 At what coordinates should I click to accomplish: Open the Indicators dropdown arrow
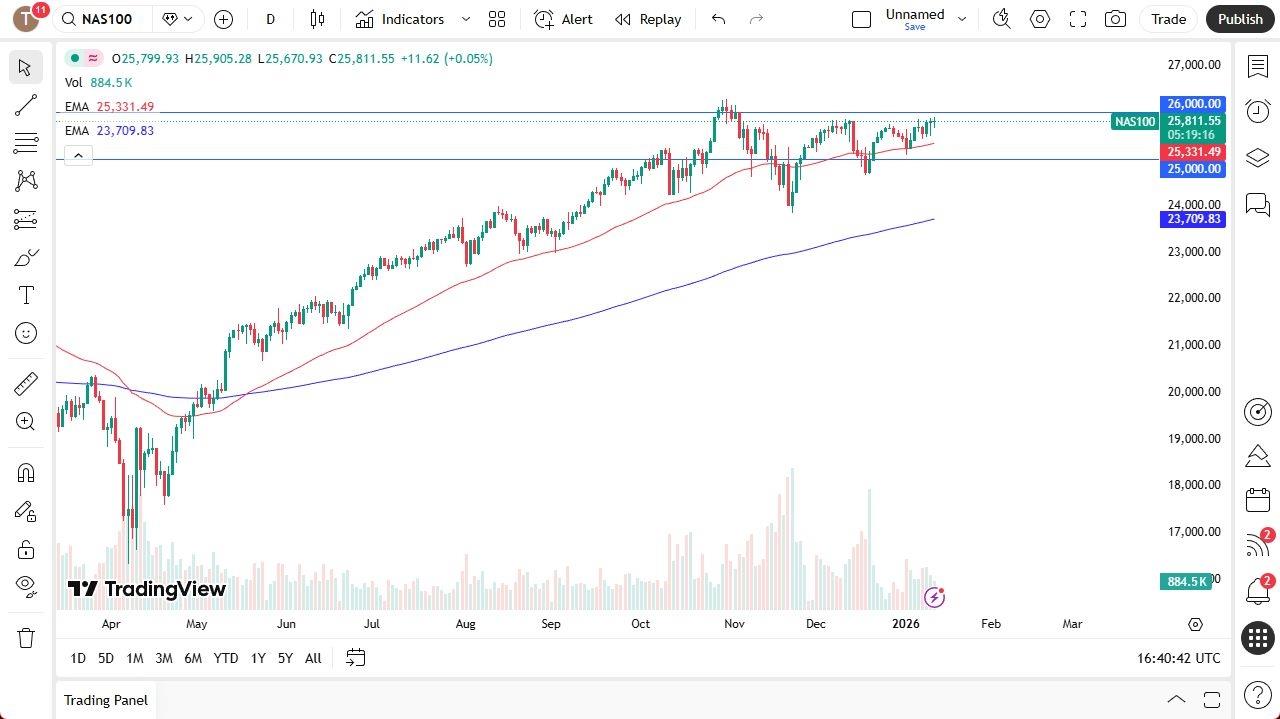click(464, 19)
